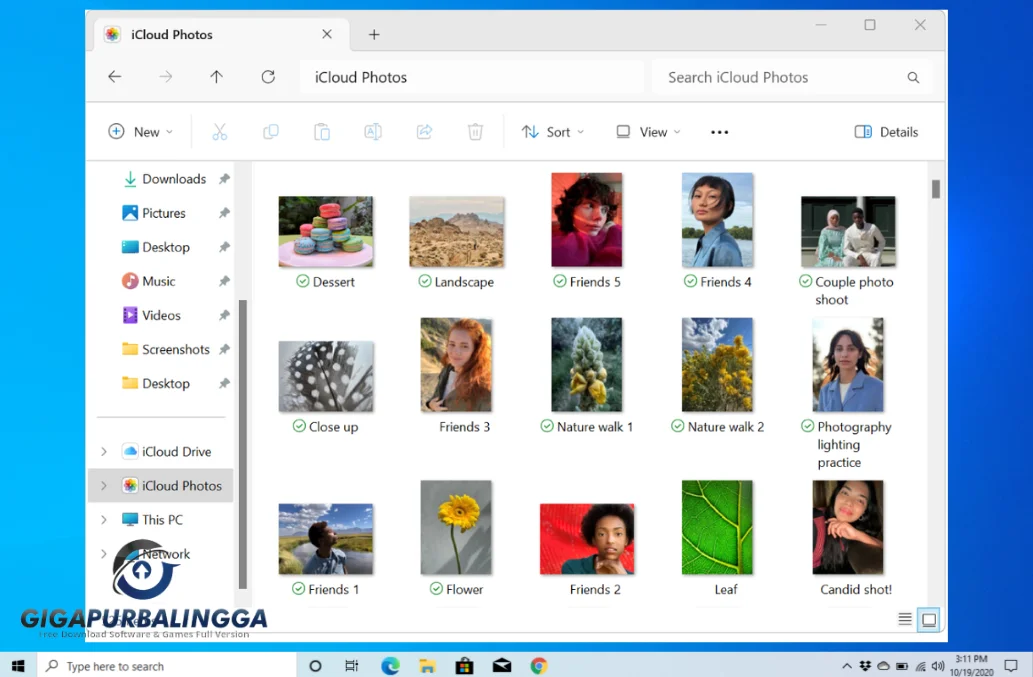1033x677 pixels.
Task: Click the Copy icon in toolbar
Action: 271,132
